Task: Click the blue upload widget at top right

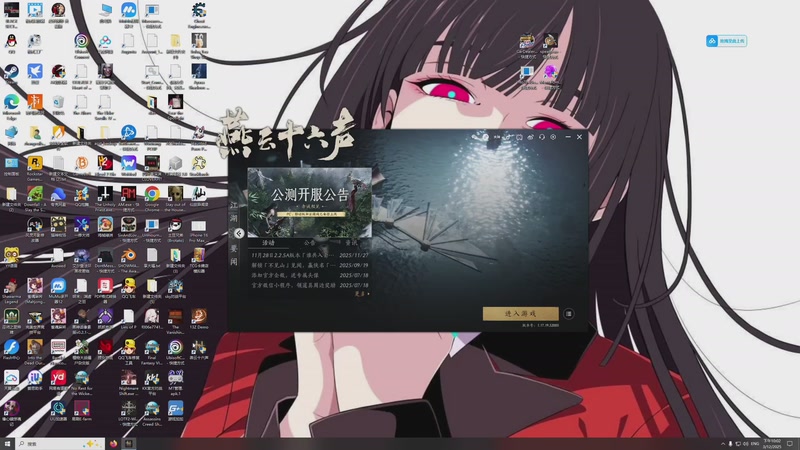Action: tap(727, 41)
